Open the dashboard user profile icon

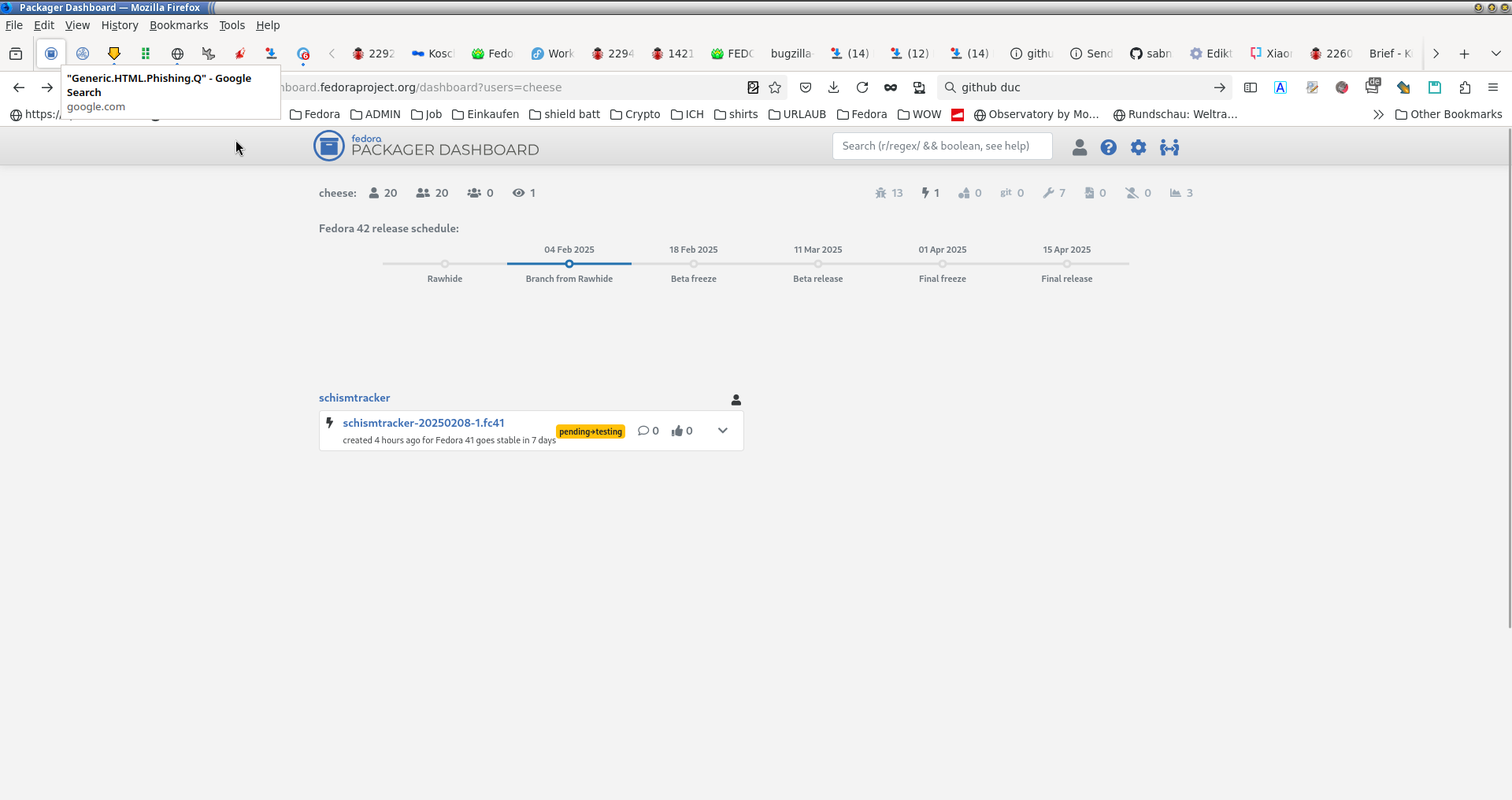coord(1080,147)
